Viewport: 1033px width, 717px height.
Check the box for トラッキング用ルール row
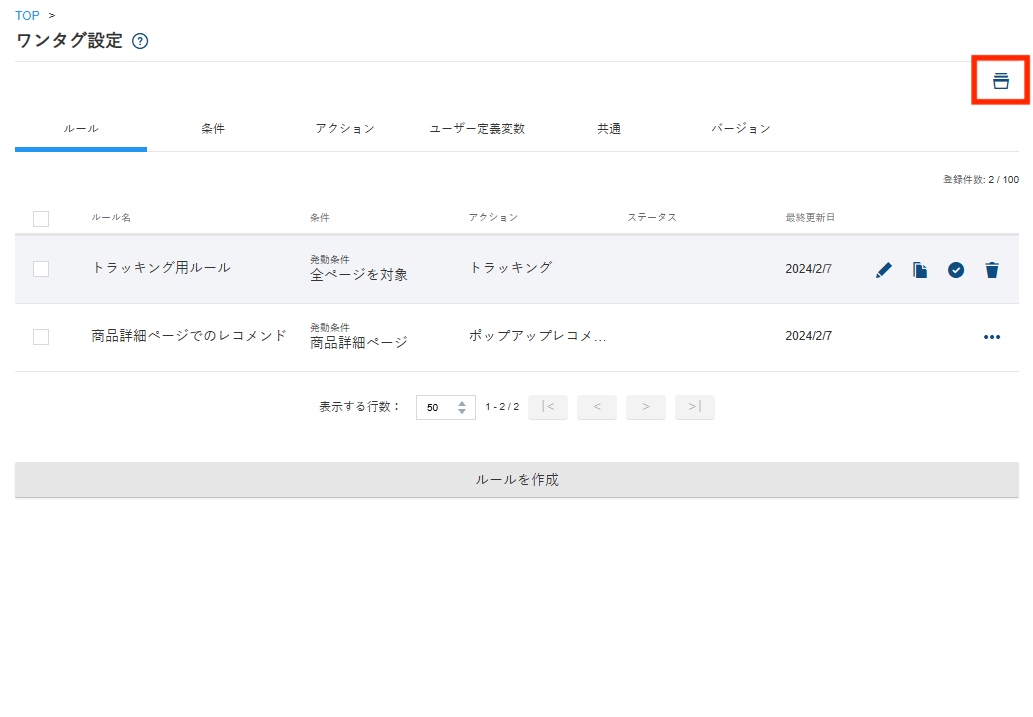click(41, 269)
